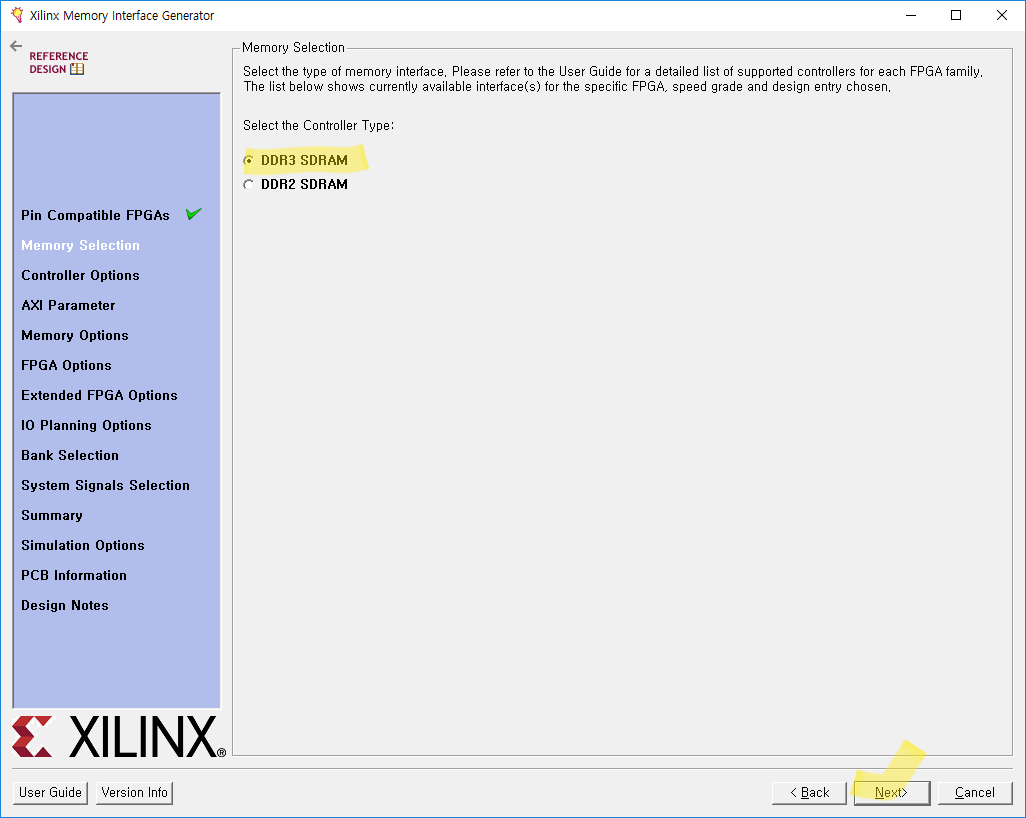Open the Design Notes step
Screen dimensions: 1026x818
[65, 606]
